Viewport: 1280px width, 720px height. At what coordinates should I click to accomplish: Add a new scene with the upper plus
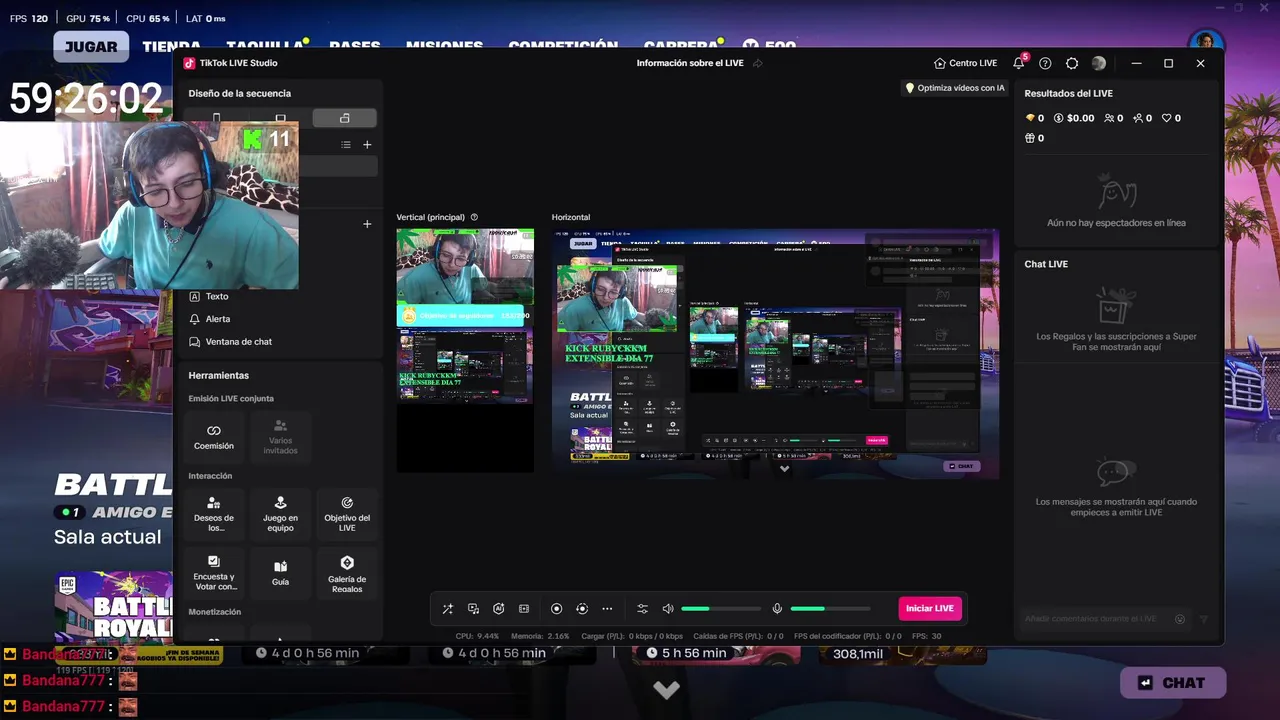(x=367, y=145)
